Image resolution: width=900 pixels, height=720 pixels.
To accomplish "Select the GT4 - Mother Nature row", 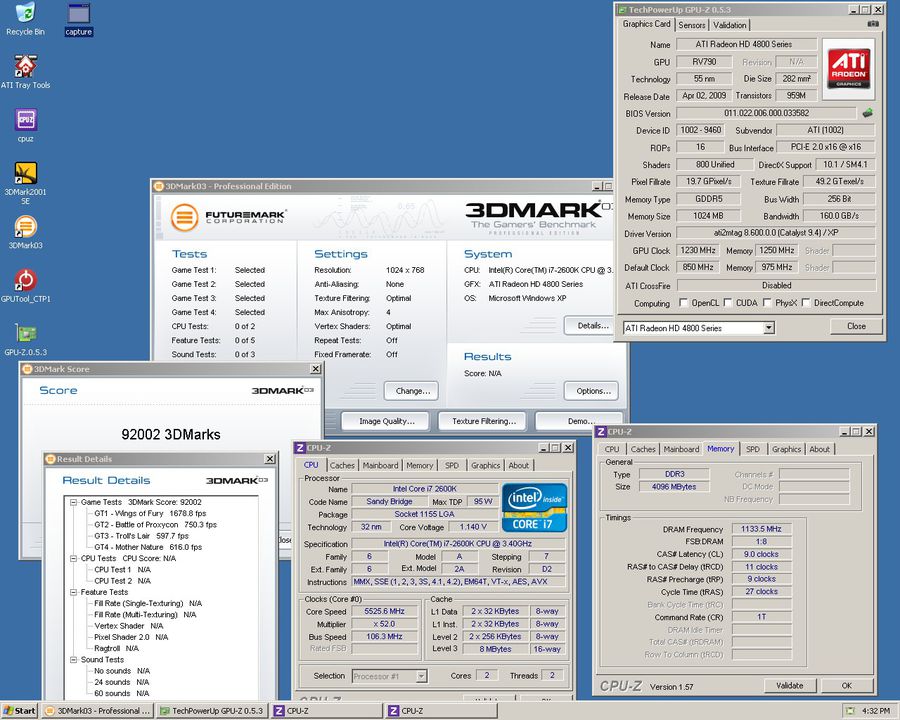I will click(x=148, y=547).
